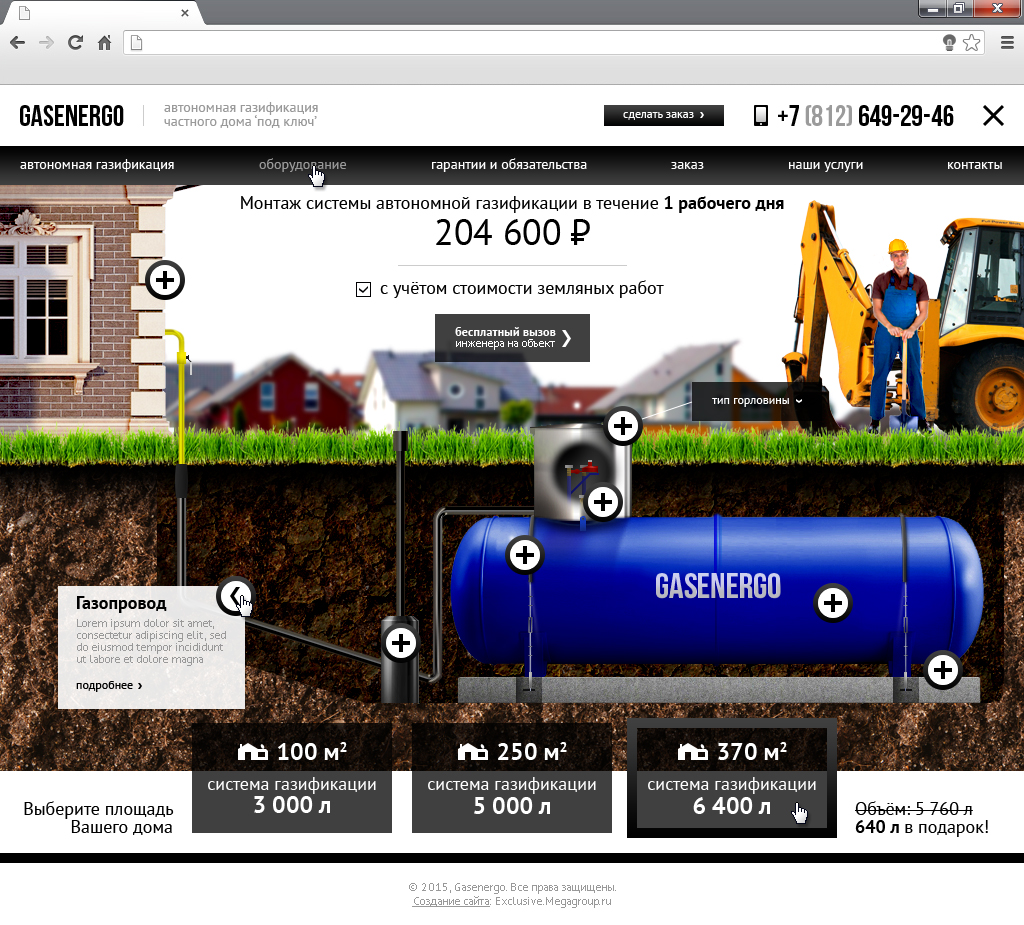The height and width of the screenshot is (925, 1024).
Task: Go to гарантии и обязательства section
Action: coord(508,165)
